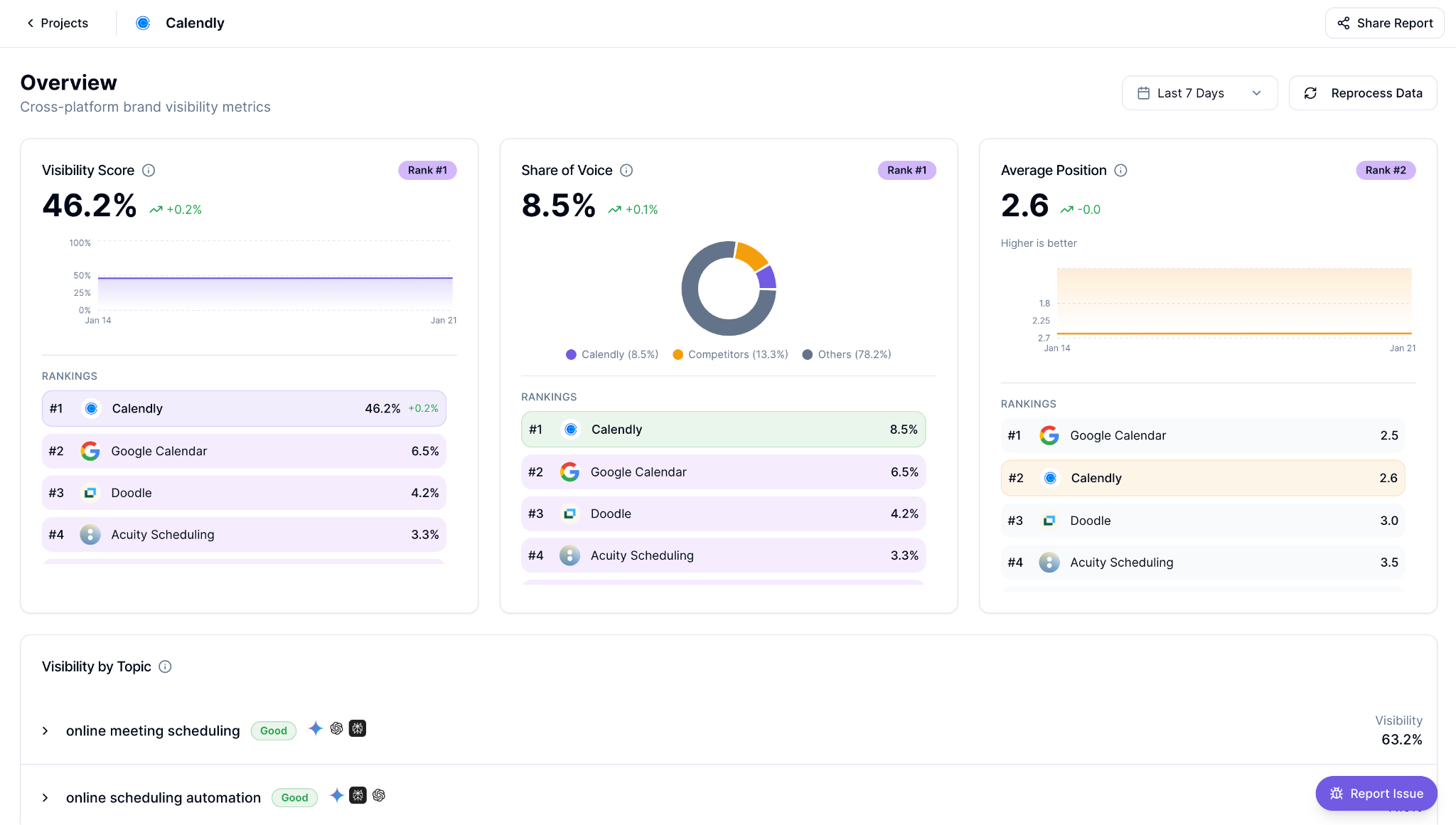
Task: Click the Average Position info icon
Action: (x=1120, y=171)
